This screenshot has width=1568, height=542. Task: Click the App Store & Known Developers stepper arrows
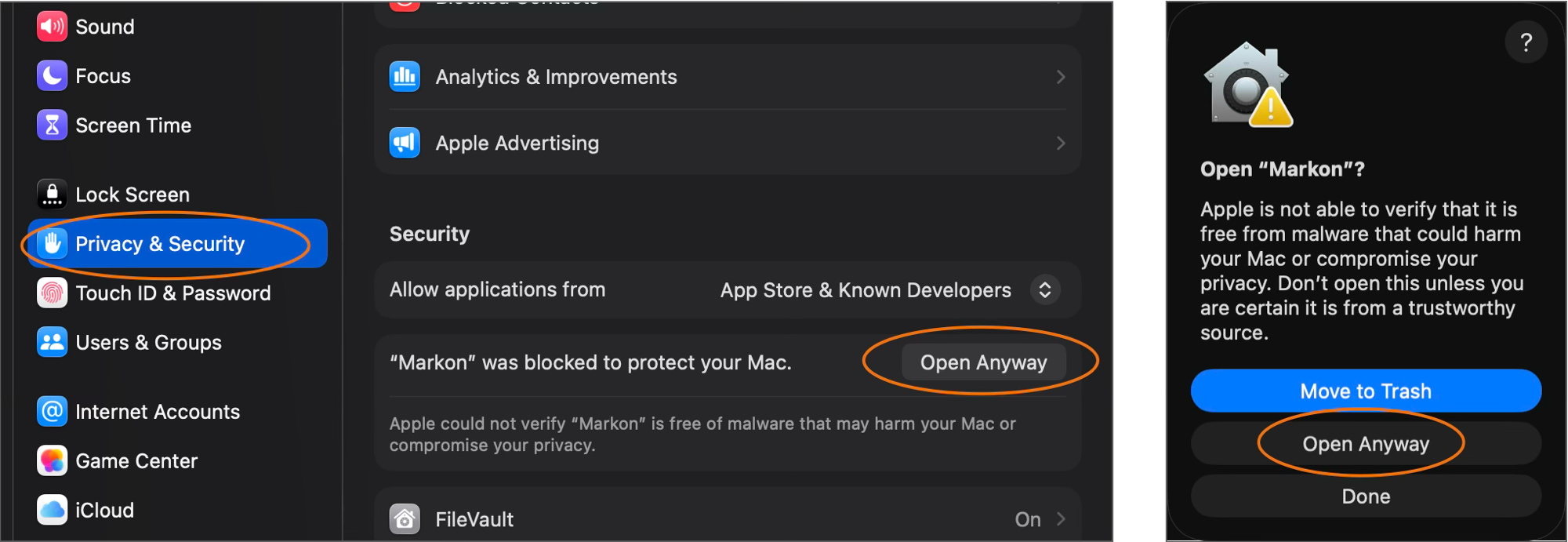pyautogui.click(x=1045, y=290)
